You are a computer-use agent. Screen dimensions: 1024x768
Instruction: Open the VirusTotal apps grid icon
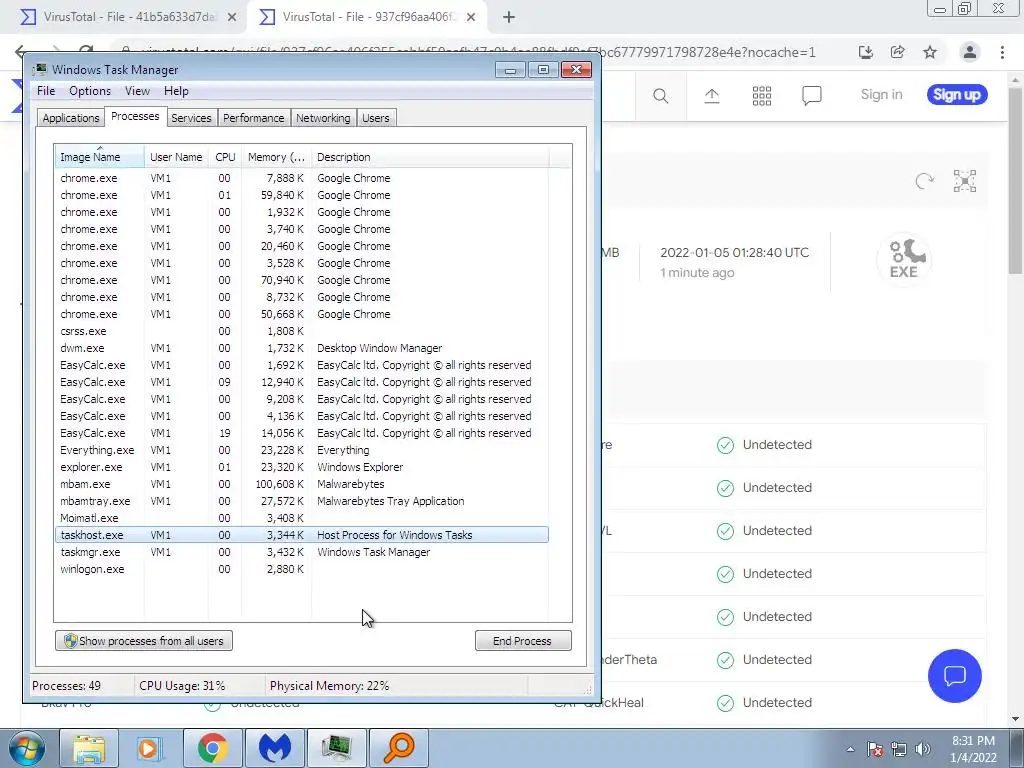click(761, 96)
